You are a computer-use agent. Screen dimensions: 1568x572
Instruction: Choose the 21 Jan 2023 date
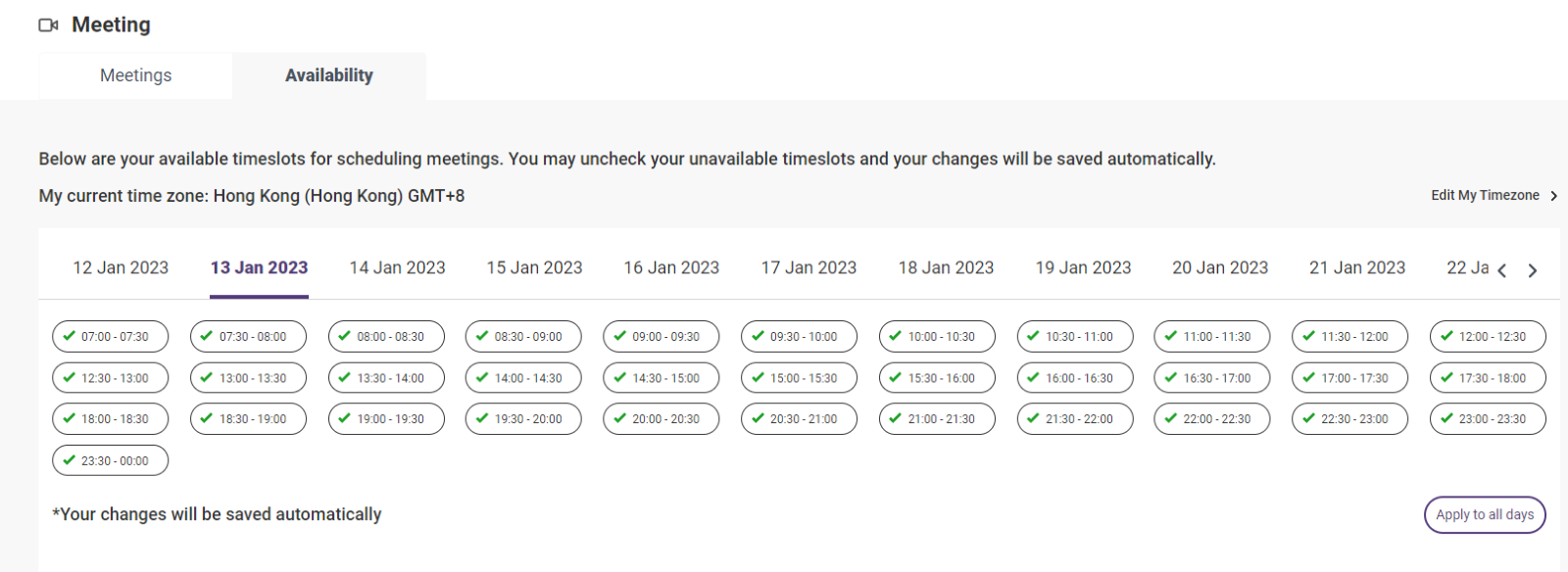[x=1357, y=268]
